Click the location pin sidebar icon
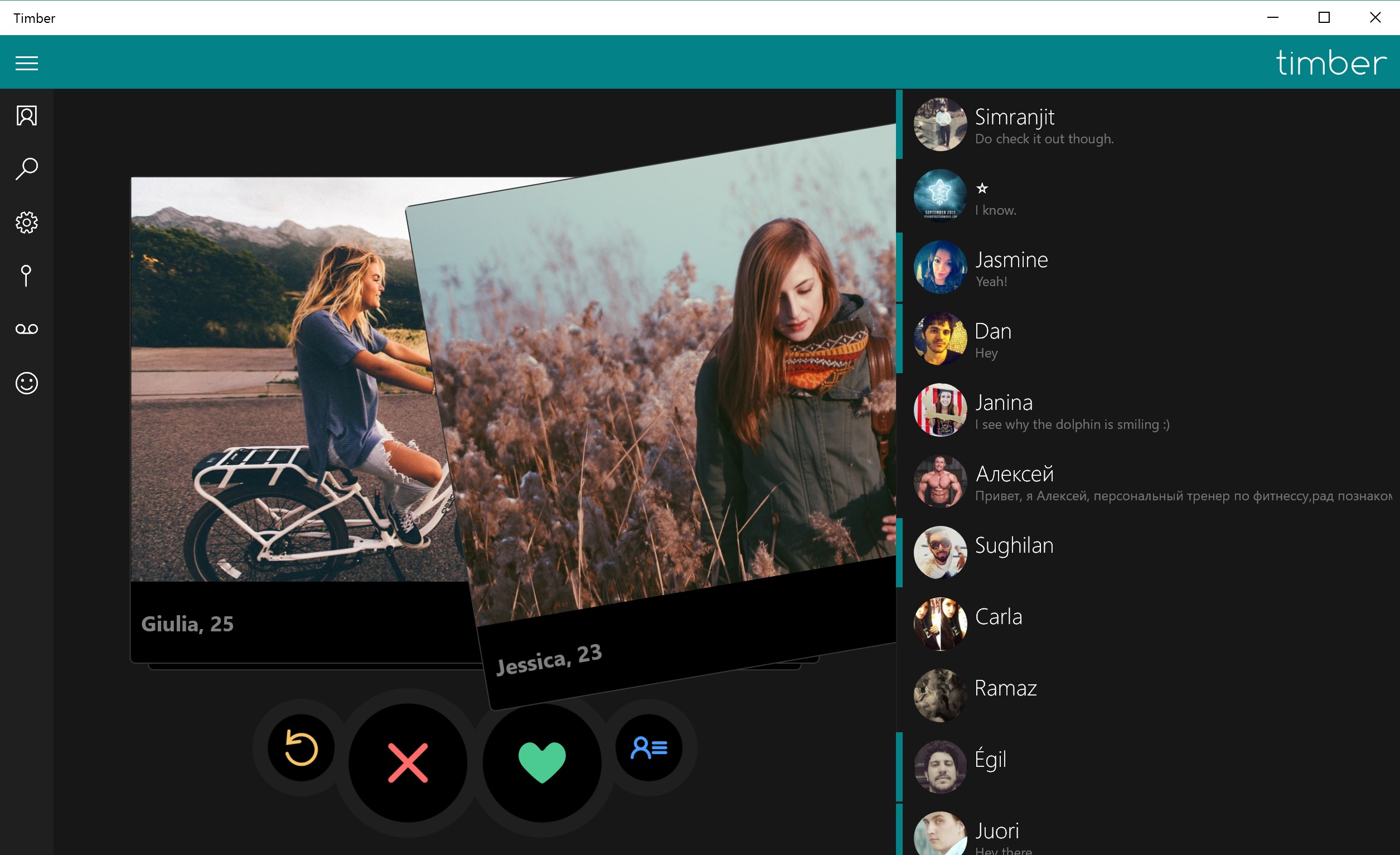The width and height of the screenshot is (1400, 855). point(26,276)
